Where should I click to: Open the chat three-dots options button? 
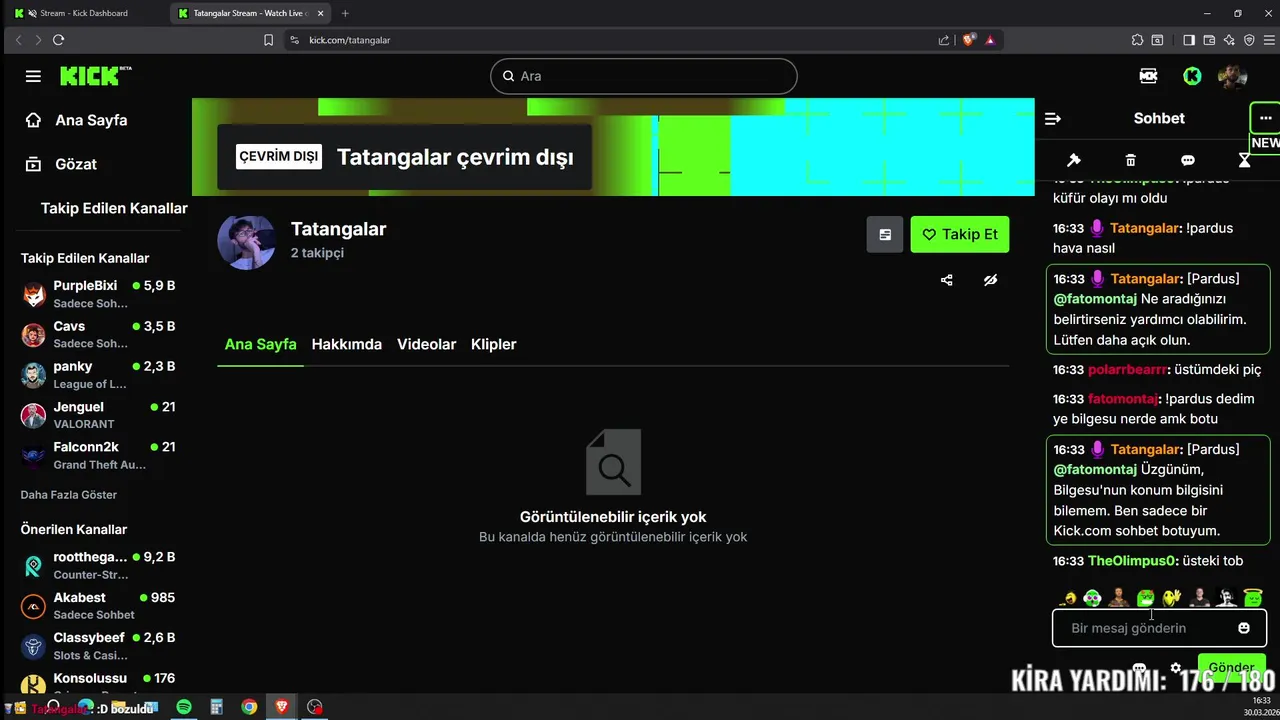pyautogui.click(x=1265, y=118)
